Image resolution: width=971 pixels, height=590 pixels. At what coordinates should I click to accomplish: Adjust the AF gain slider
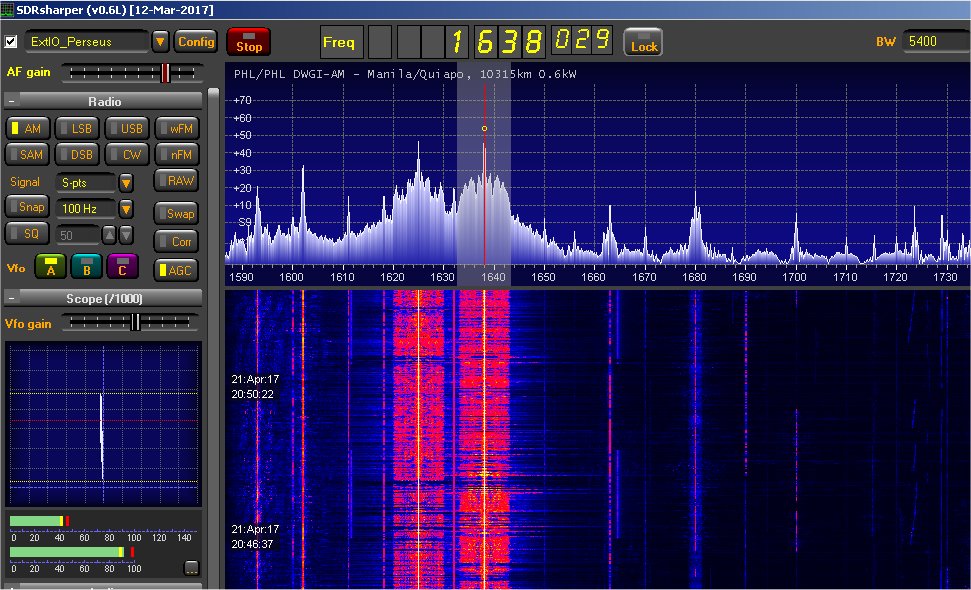coord(165,73)
